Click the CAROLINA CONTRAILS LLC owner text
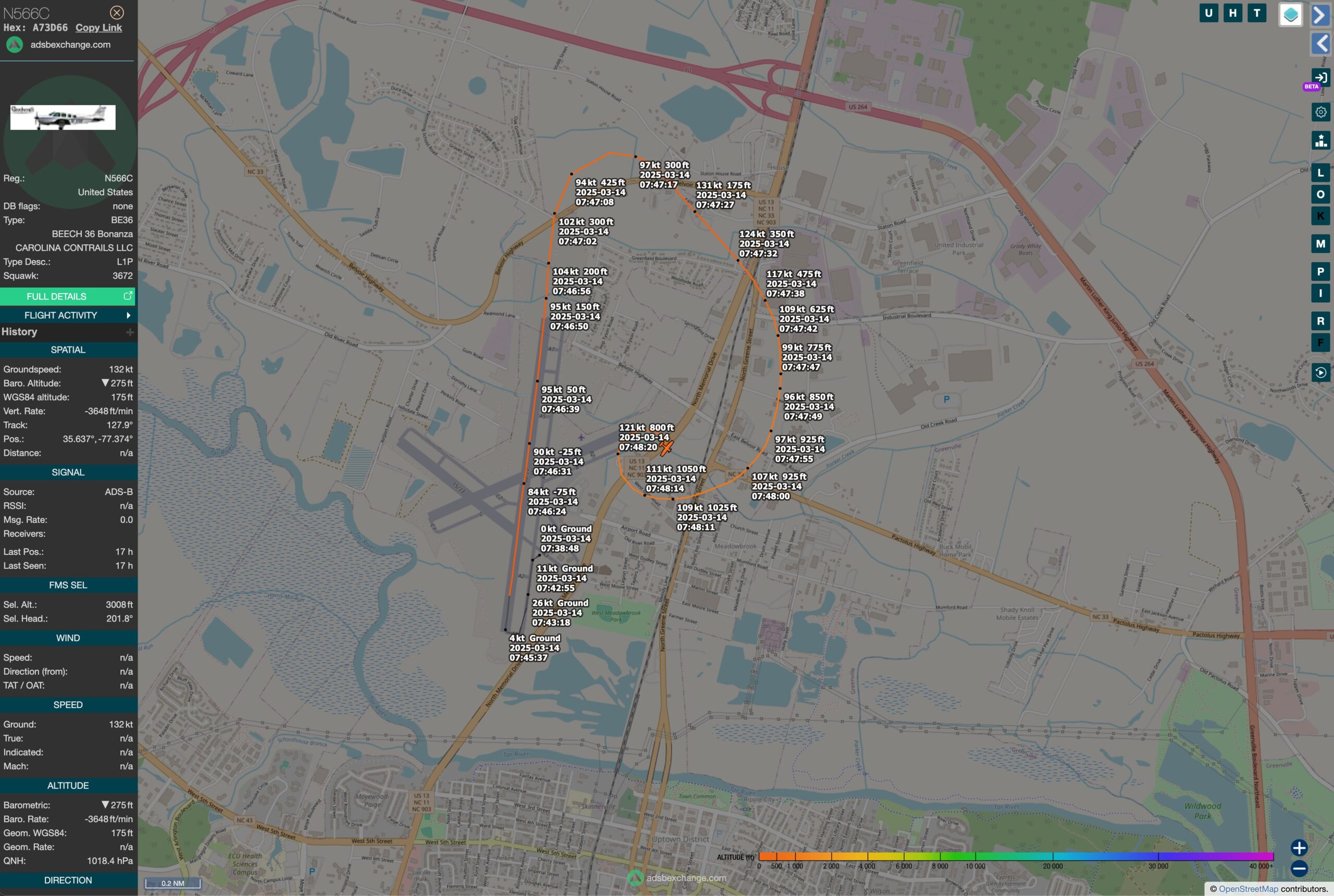Screen dimensions: 1334x896 pyautogui.click(x=73, y=247)
